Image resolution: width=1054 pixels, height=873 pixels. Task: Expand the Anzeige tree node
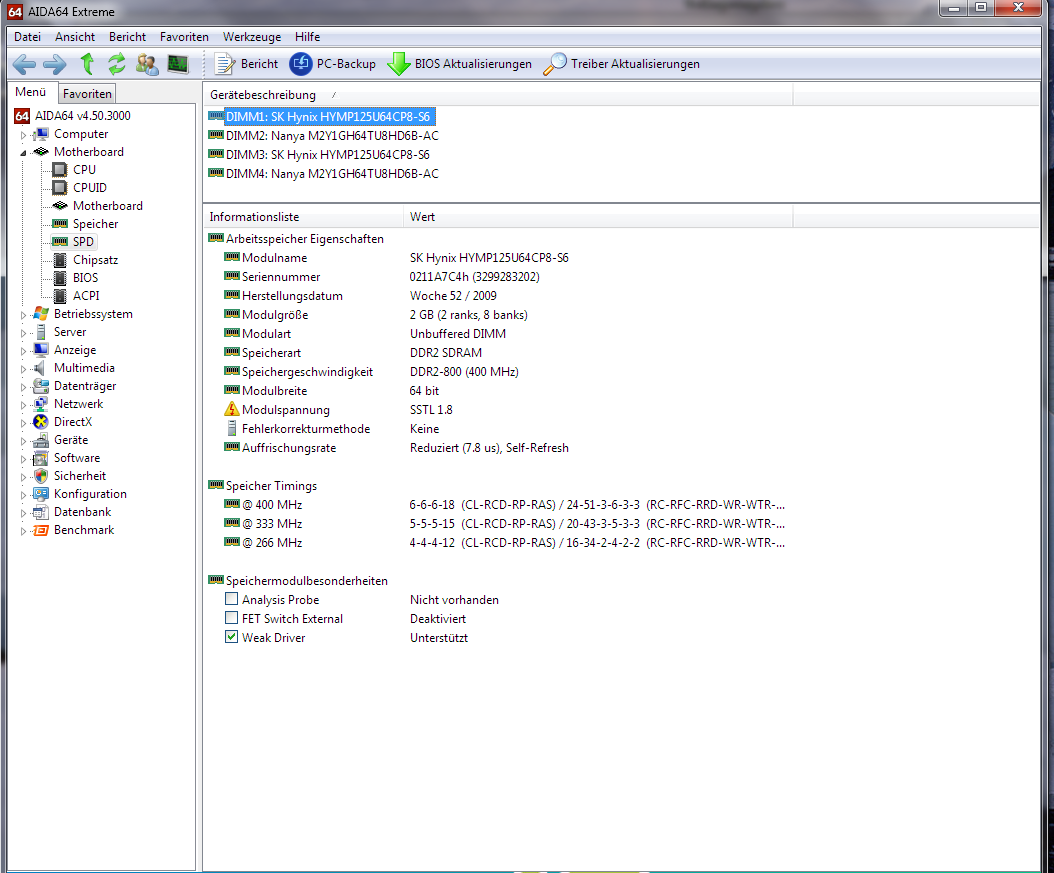23,351
